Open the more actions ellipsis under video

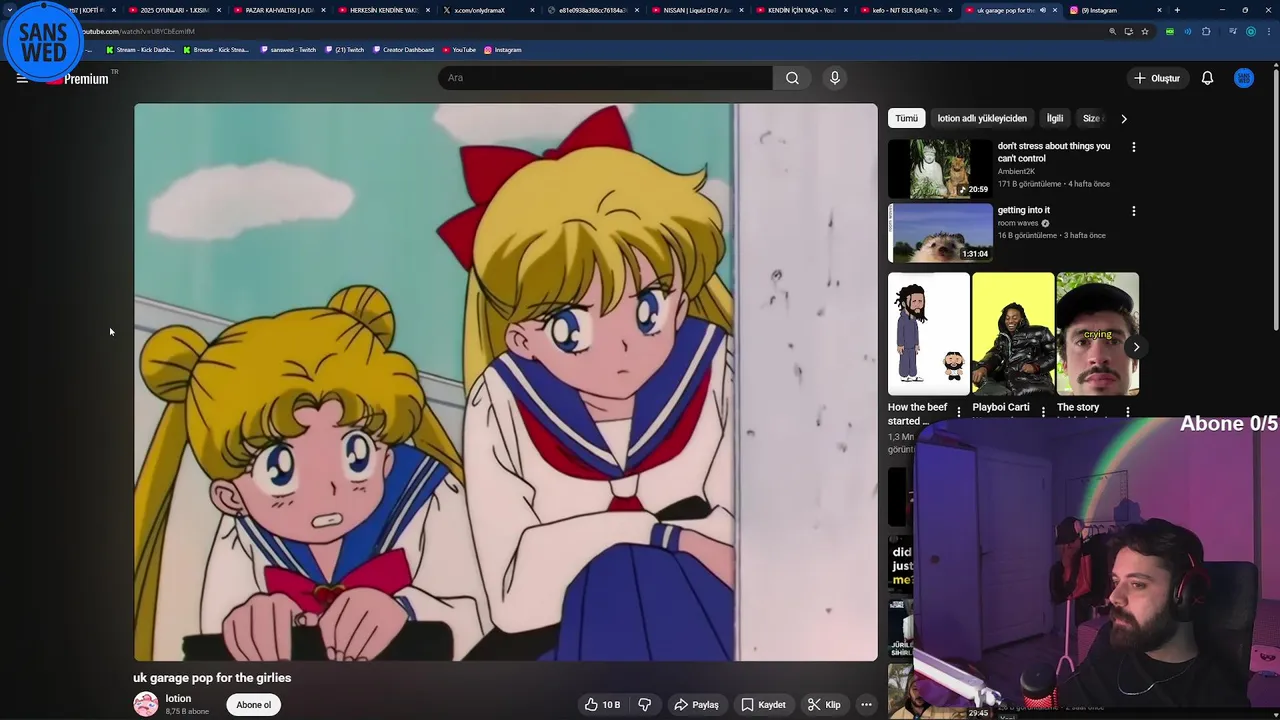[x=866, y=705]
